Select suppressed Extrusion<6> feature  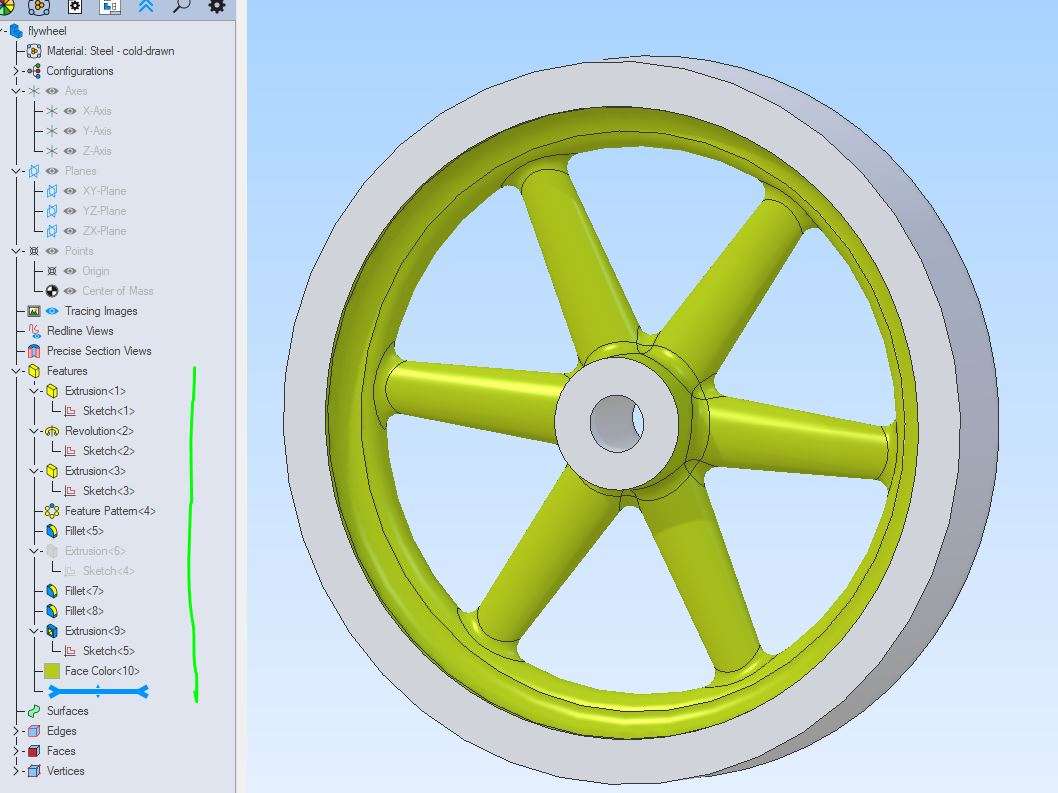[86, 551]
